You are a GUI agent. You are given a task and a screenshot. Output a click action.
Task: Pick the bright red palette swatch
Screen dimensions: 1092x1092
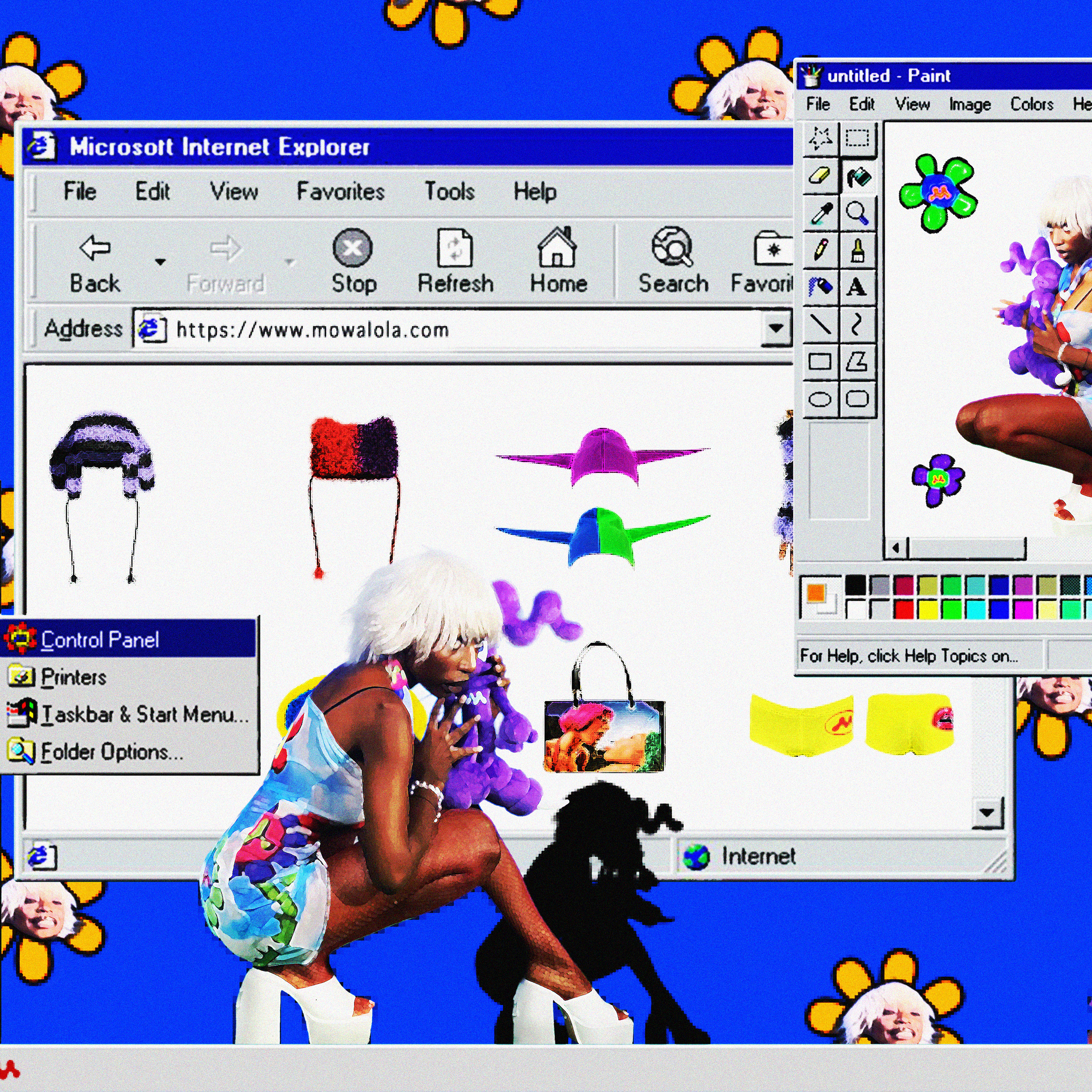click(x=904, y=609)
